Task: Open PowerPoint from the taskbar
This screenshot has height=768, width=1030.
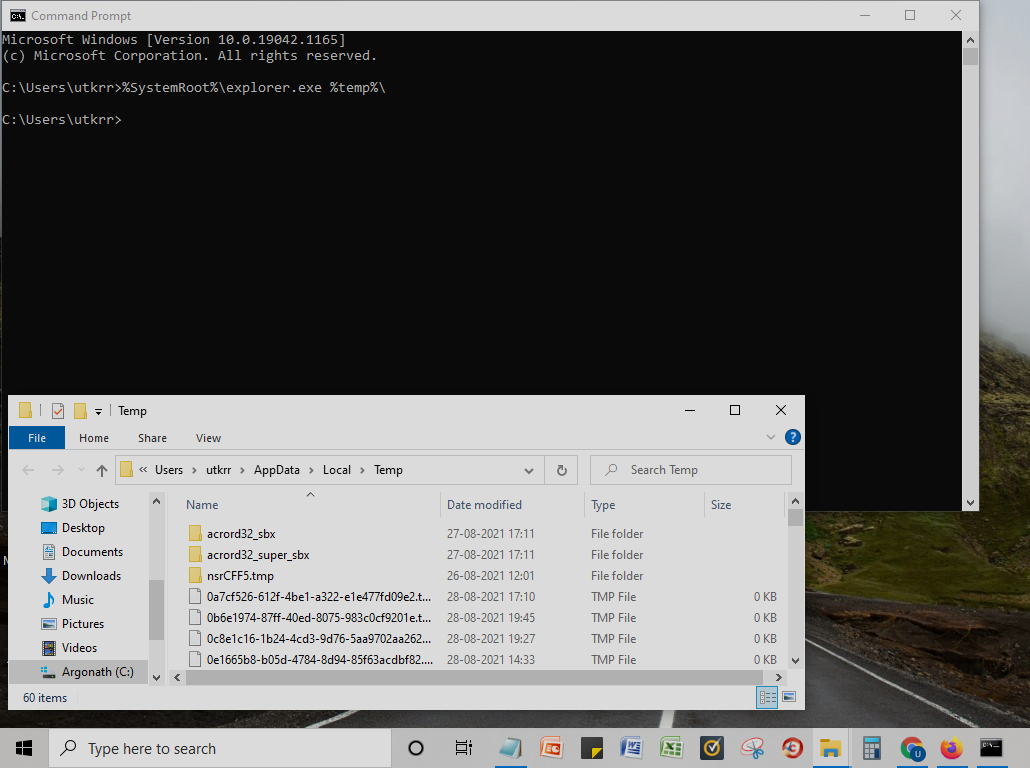Action: 551,748
